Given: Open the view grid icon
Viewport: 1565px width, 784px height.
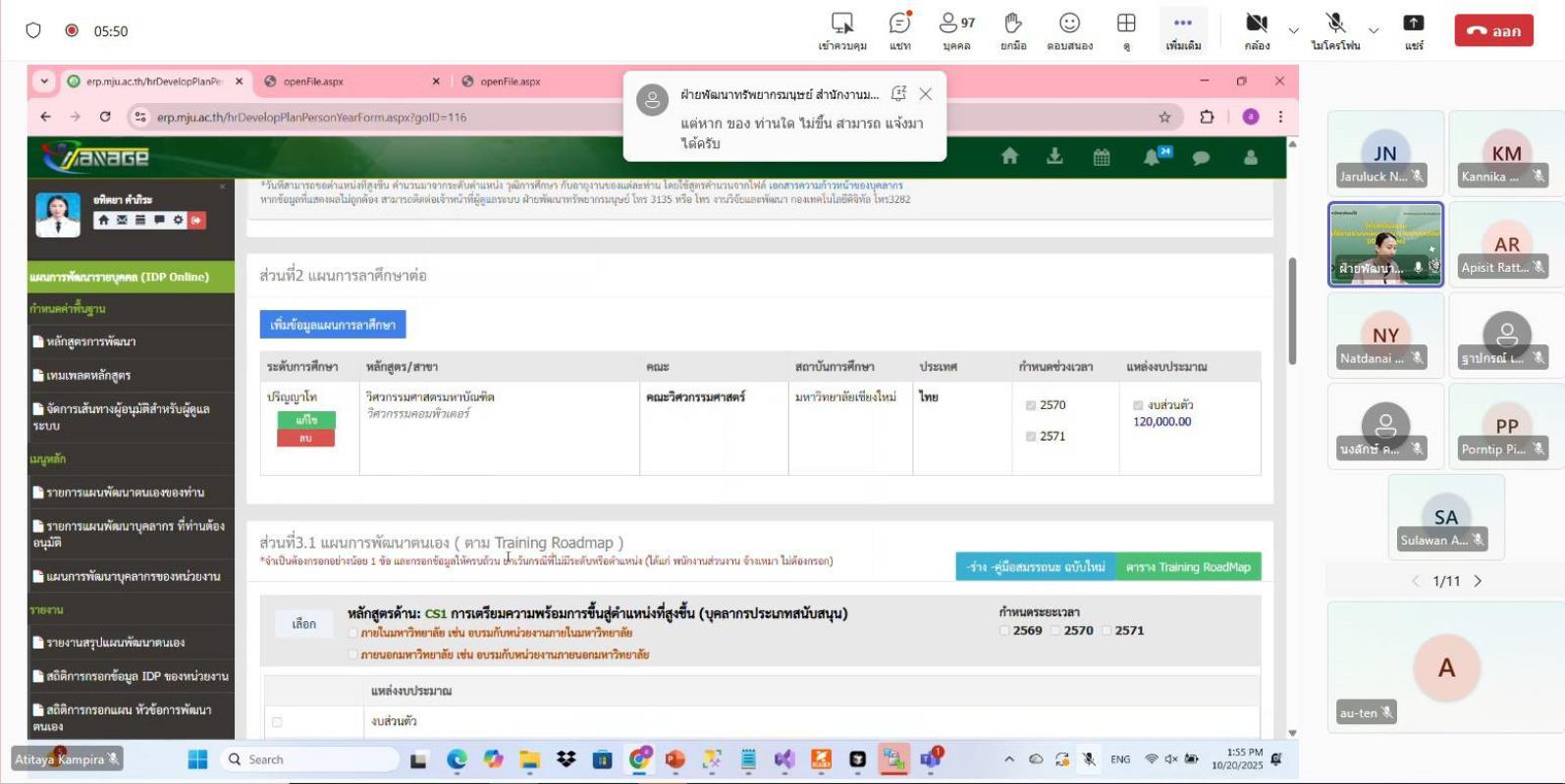Looking at the screenshot, I should pyautogui.click(x=1126, y=24).
